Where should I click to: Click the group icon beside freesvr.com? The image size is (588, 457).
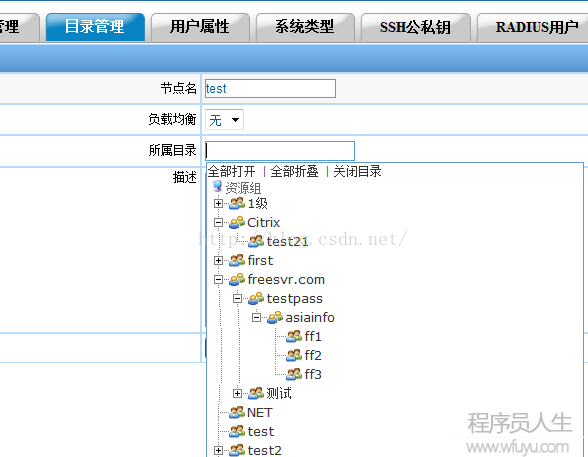coord(237,279)
